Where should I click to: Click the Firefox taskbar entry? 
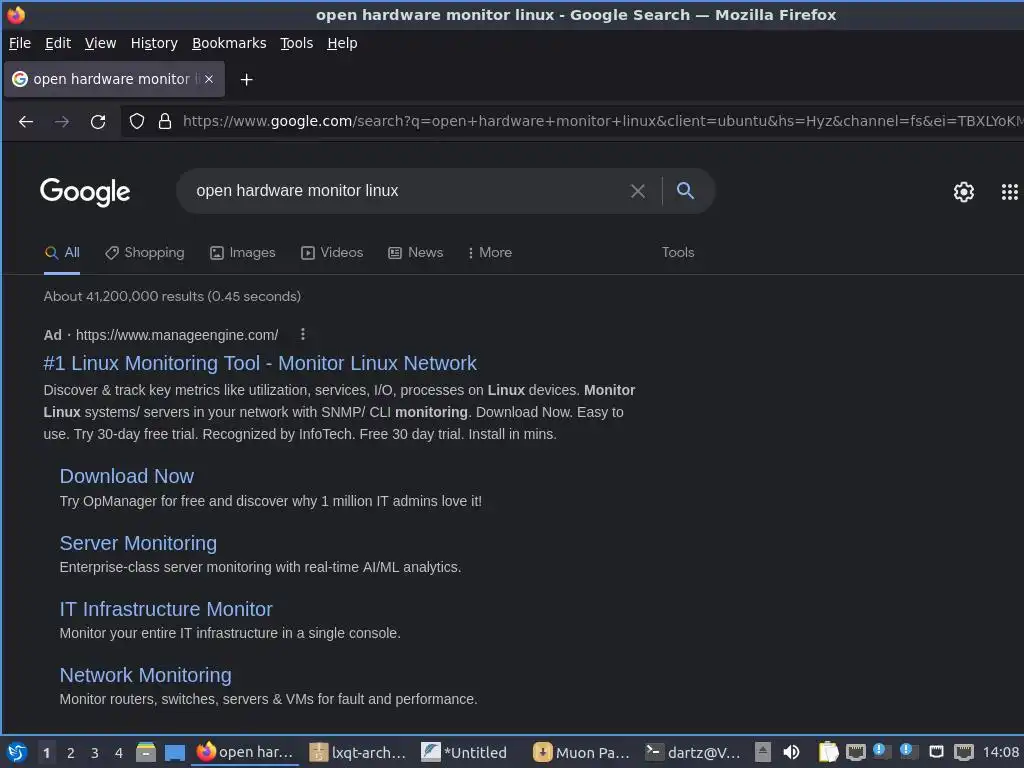pos(245,753)
